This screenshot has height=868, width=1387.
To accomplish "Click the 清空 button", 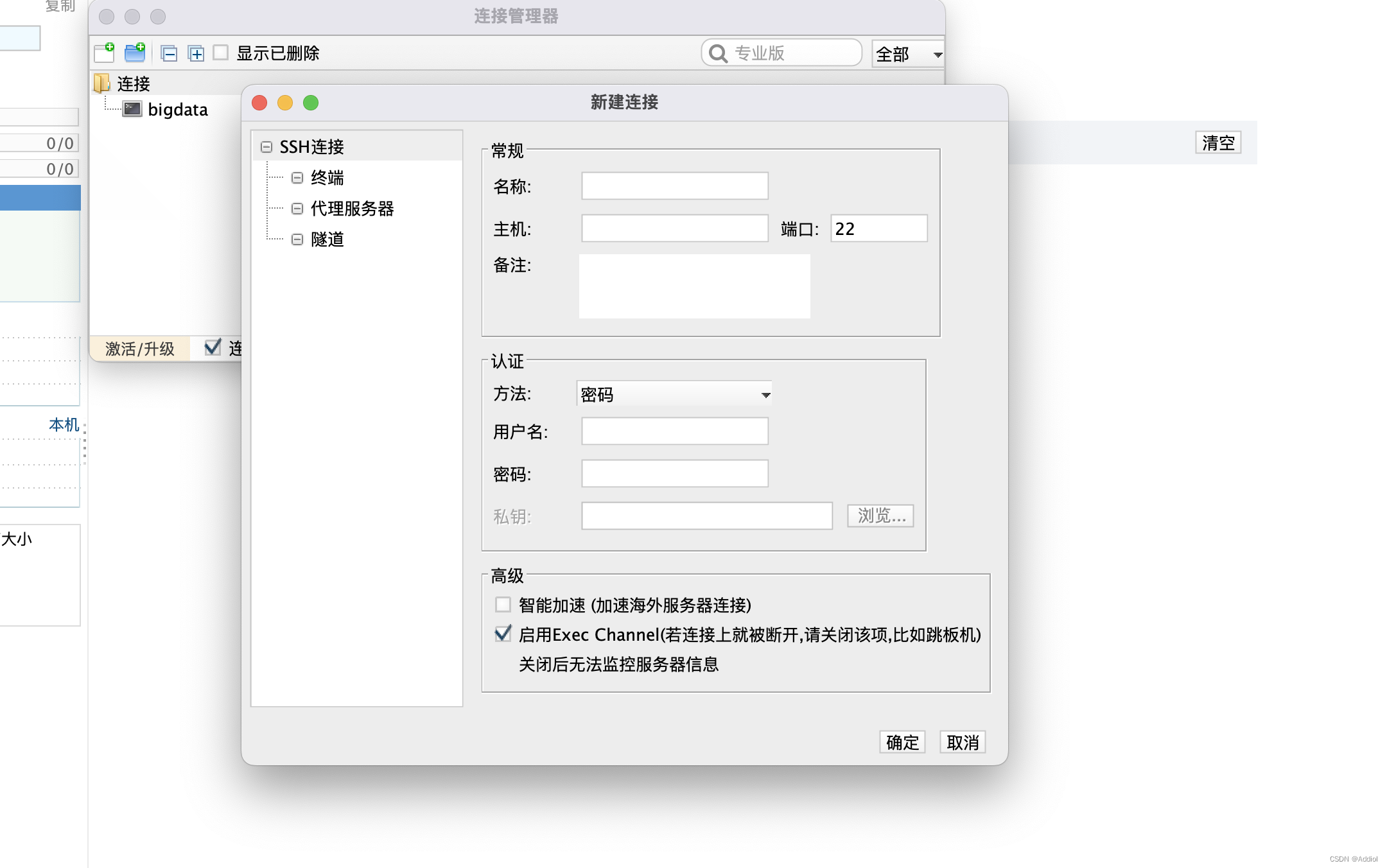I will coord(1218,143).
